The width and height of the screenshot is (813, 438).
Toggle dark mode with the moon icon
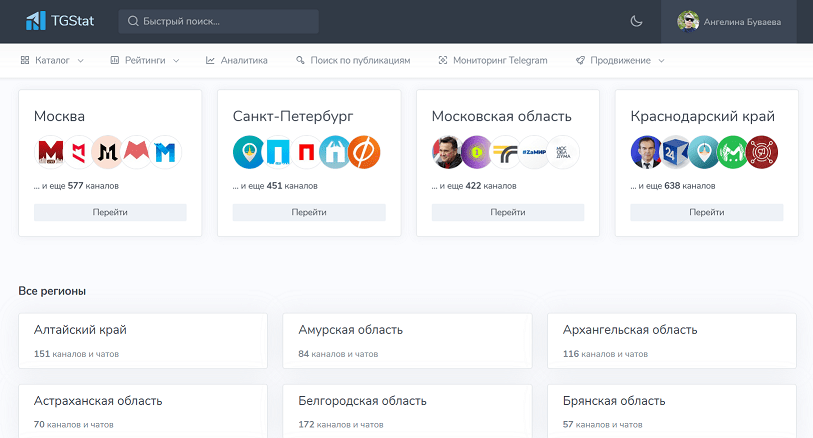tap(637, 21)
